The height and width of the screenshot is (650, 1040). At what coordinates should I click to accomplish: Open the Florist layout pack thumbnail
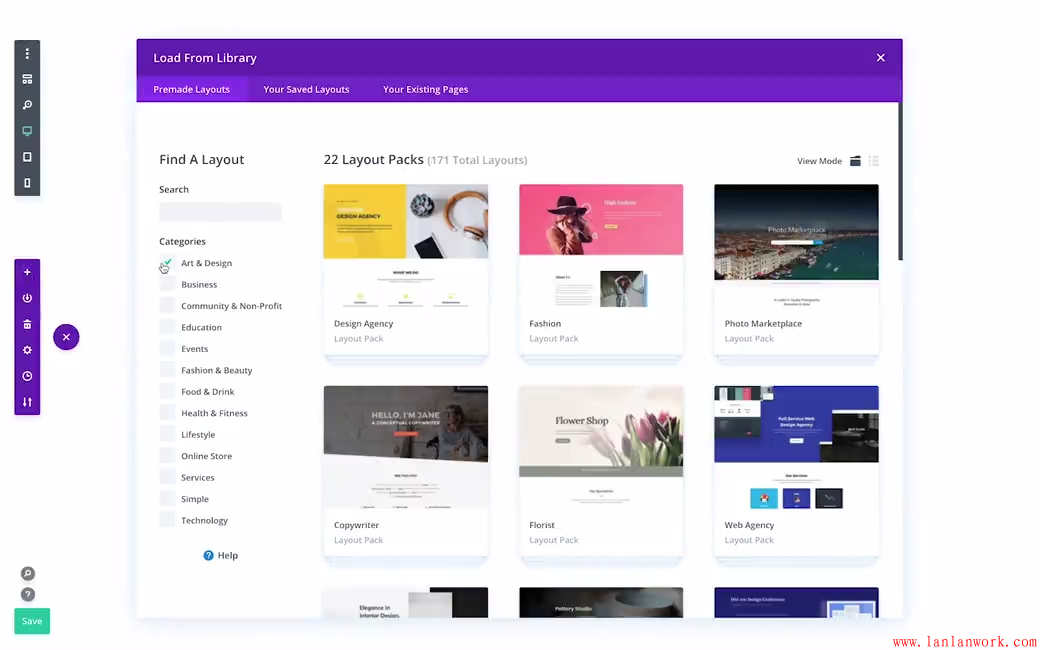tap(601, 447)
